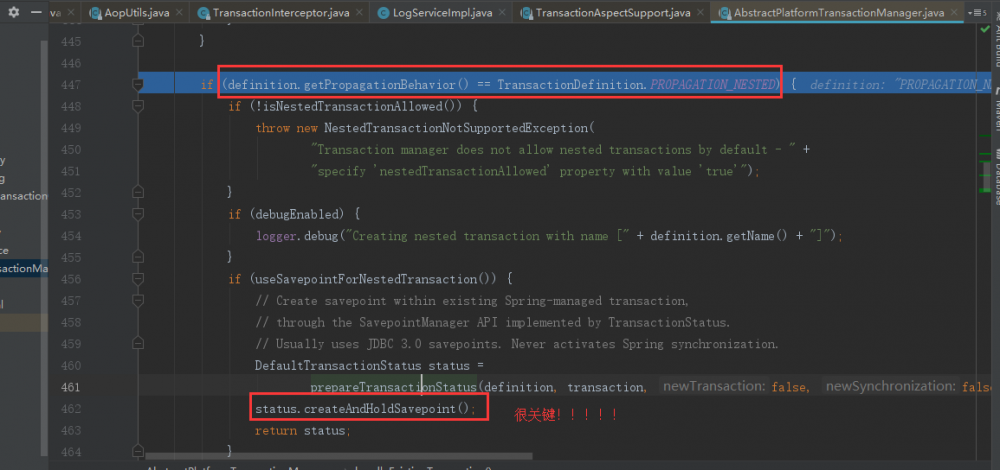Click DefaultTransactionStatus type on line 460
Screen dimensions: 1000x470
tap(338, 365)
